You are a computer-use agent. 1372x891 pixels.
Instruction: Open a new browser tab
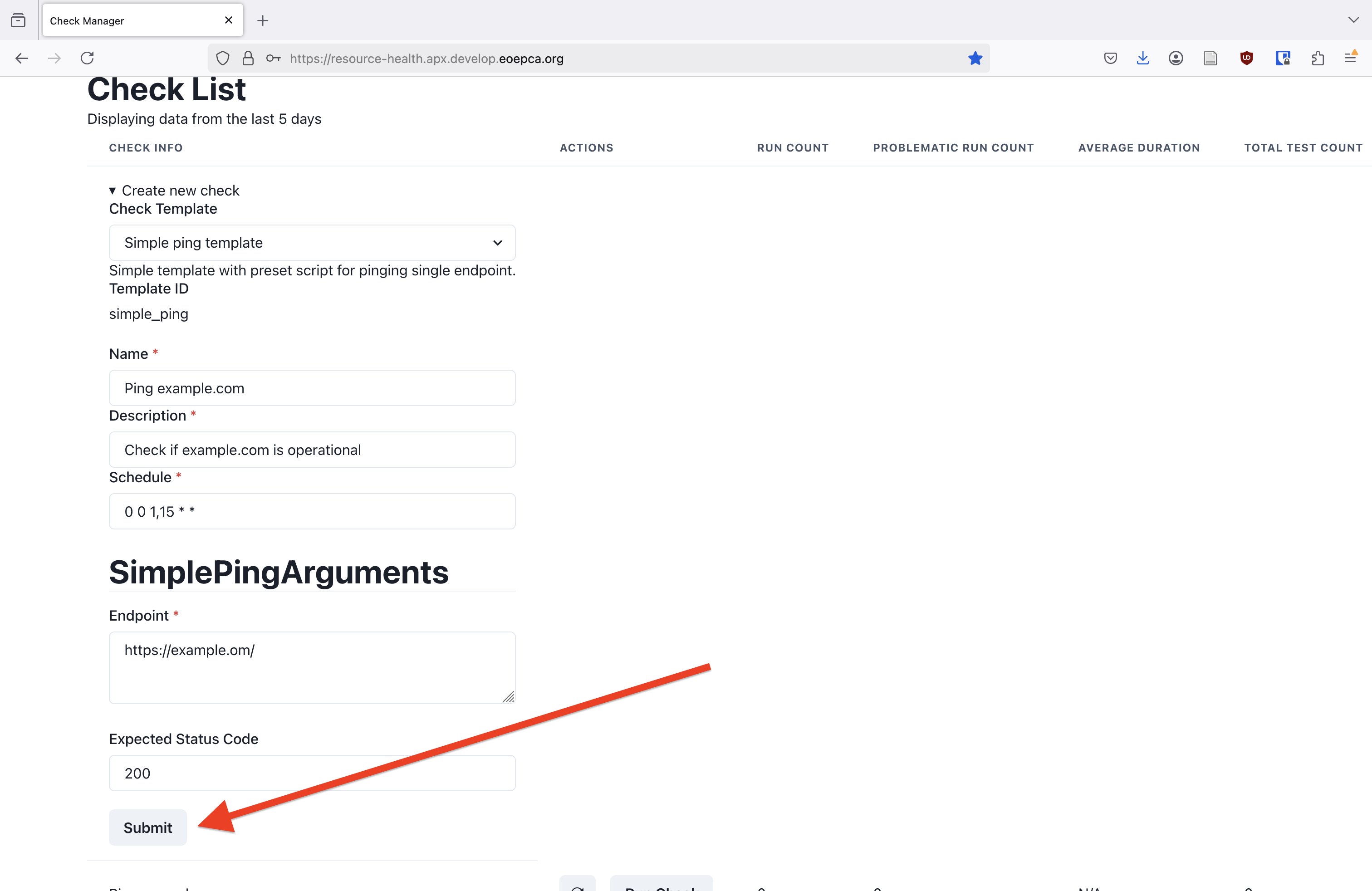coord(263,21)
